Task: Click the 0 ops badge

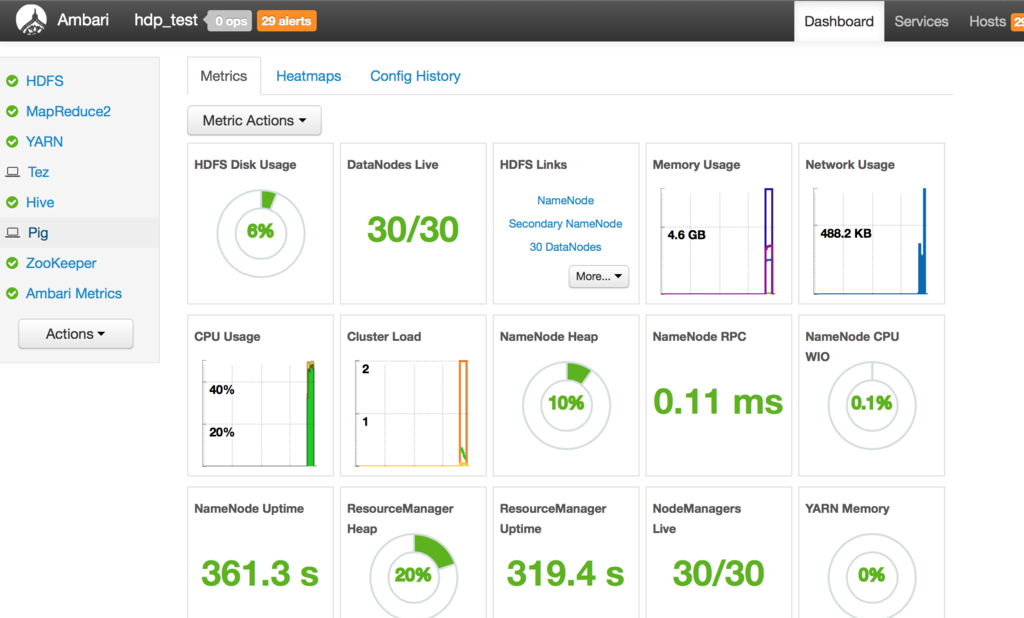Action: pyautogui.click(x=231, y=21)
